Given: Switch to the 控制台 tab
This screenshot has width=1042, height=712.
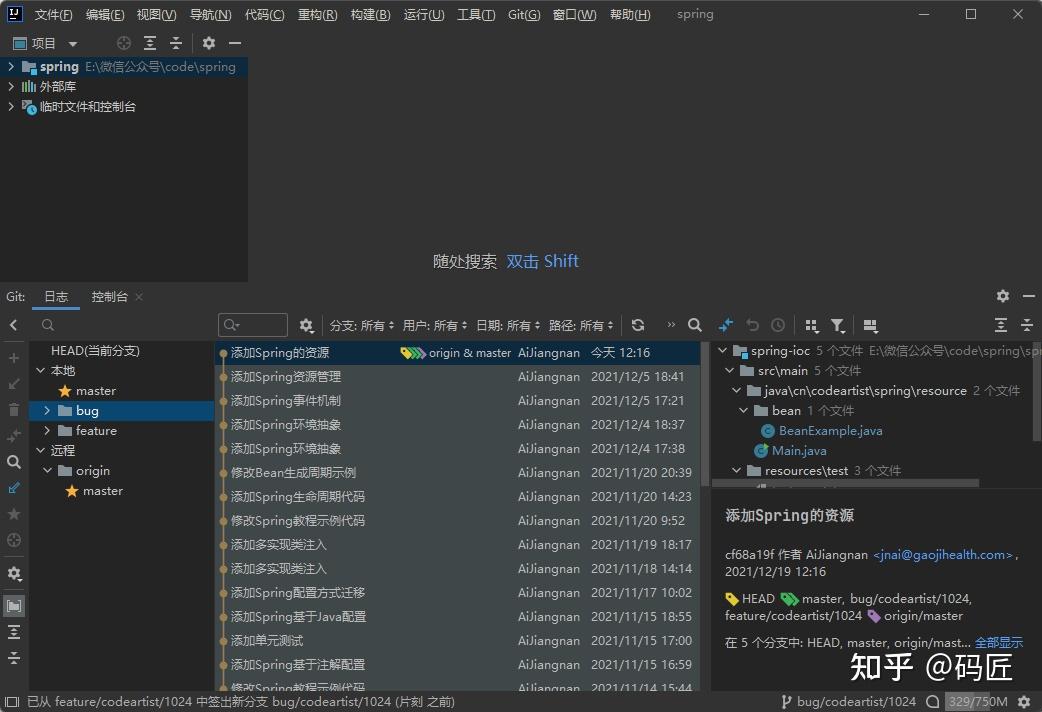Looking at the screenshot, I should click(x=110, y=296).
